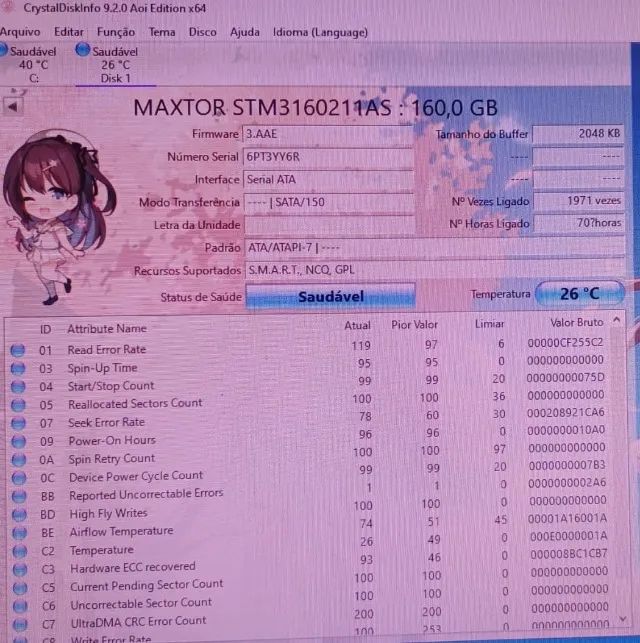Click status orb for UltraDMA CRC Error Count
Screen dimensions: 640x643
pos(20,624)
